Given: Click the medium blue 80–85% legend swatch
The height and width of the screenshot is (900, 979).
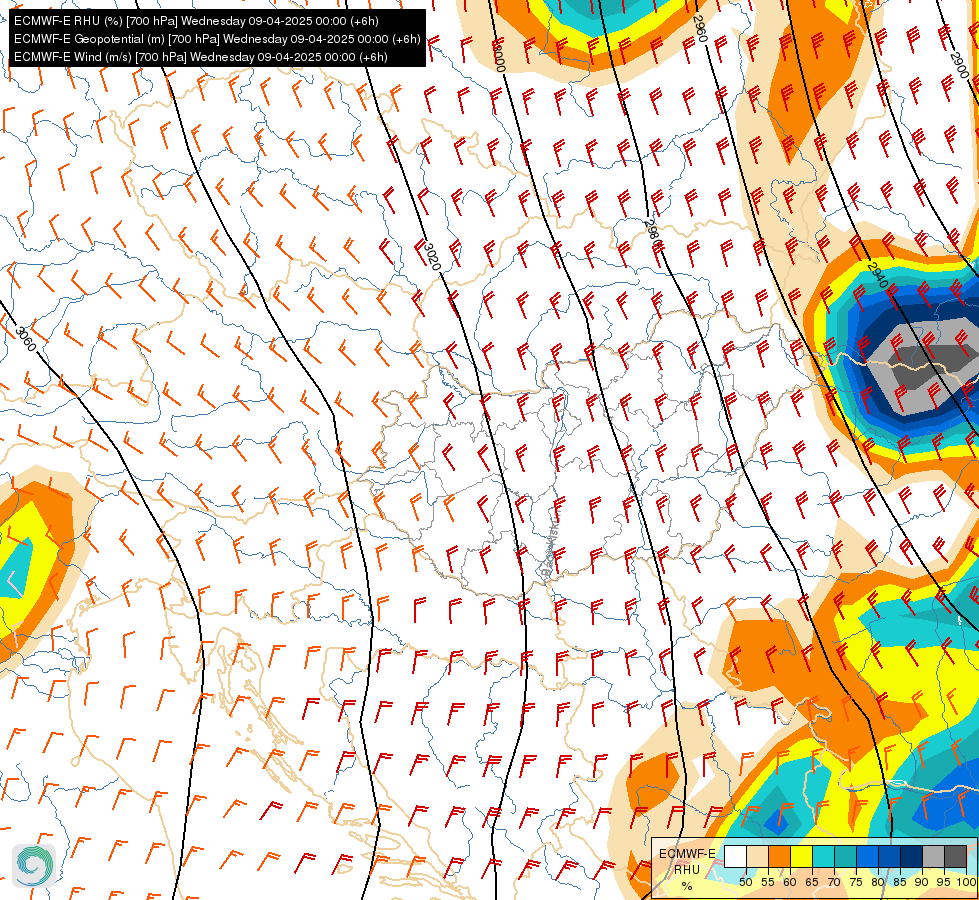Looking at the screenshot, I should click(x=890, y=856).
